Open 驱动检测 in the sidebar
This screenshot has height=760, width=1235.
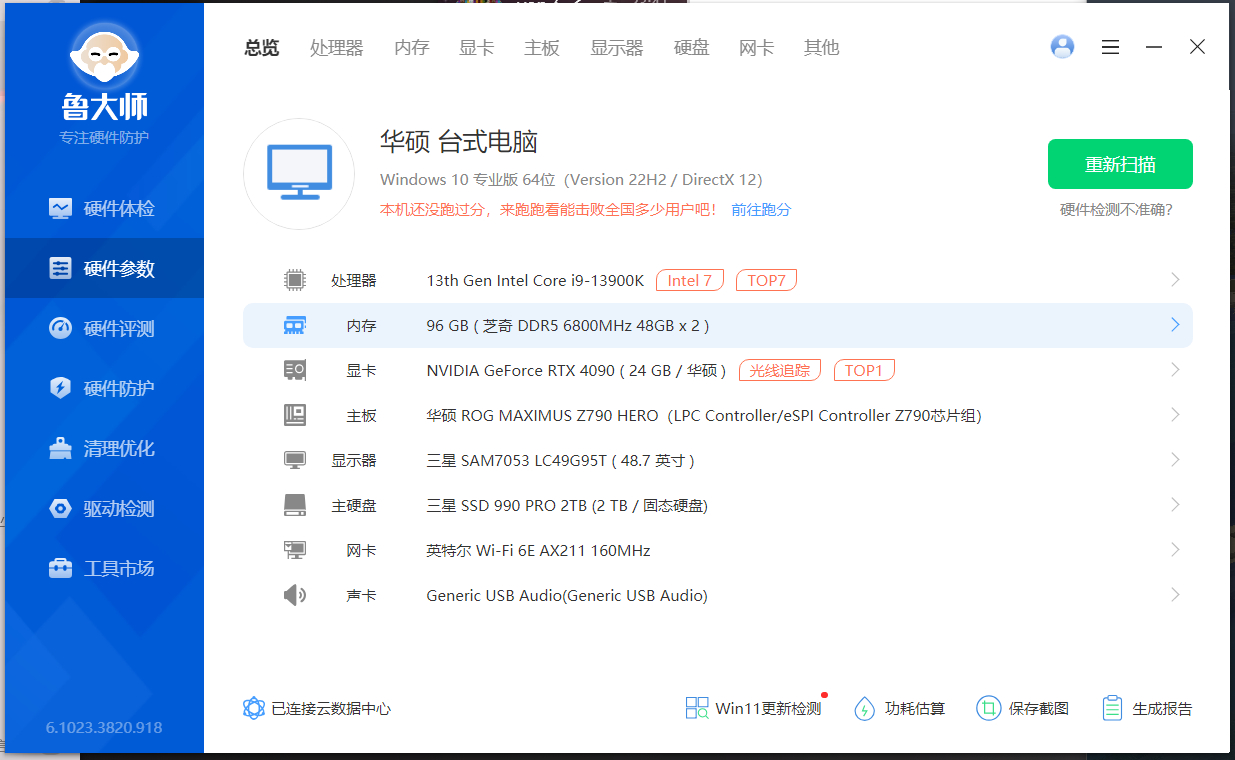click(104, 509)
